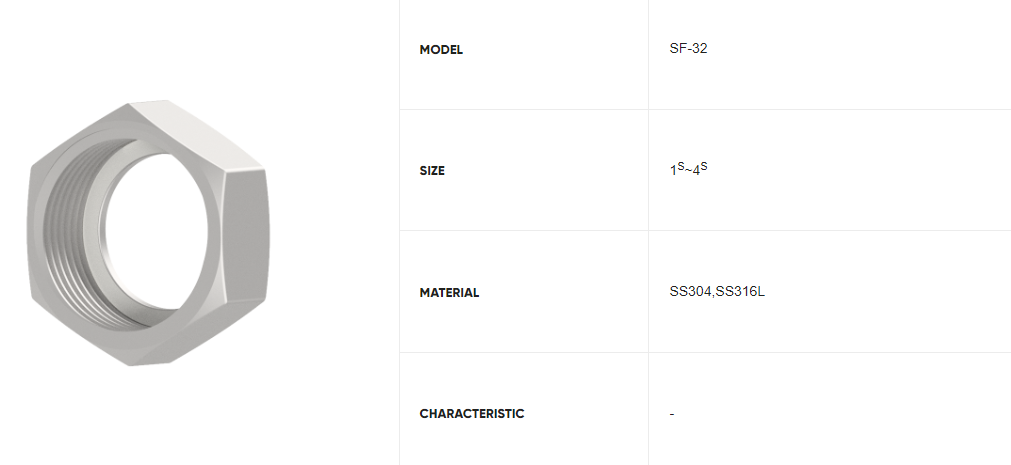Click the hex nut product image
Viewport: 1011px width, 465px height.
pos(148,233)
